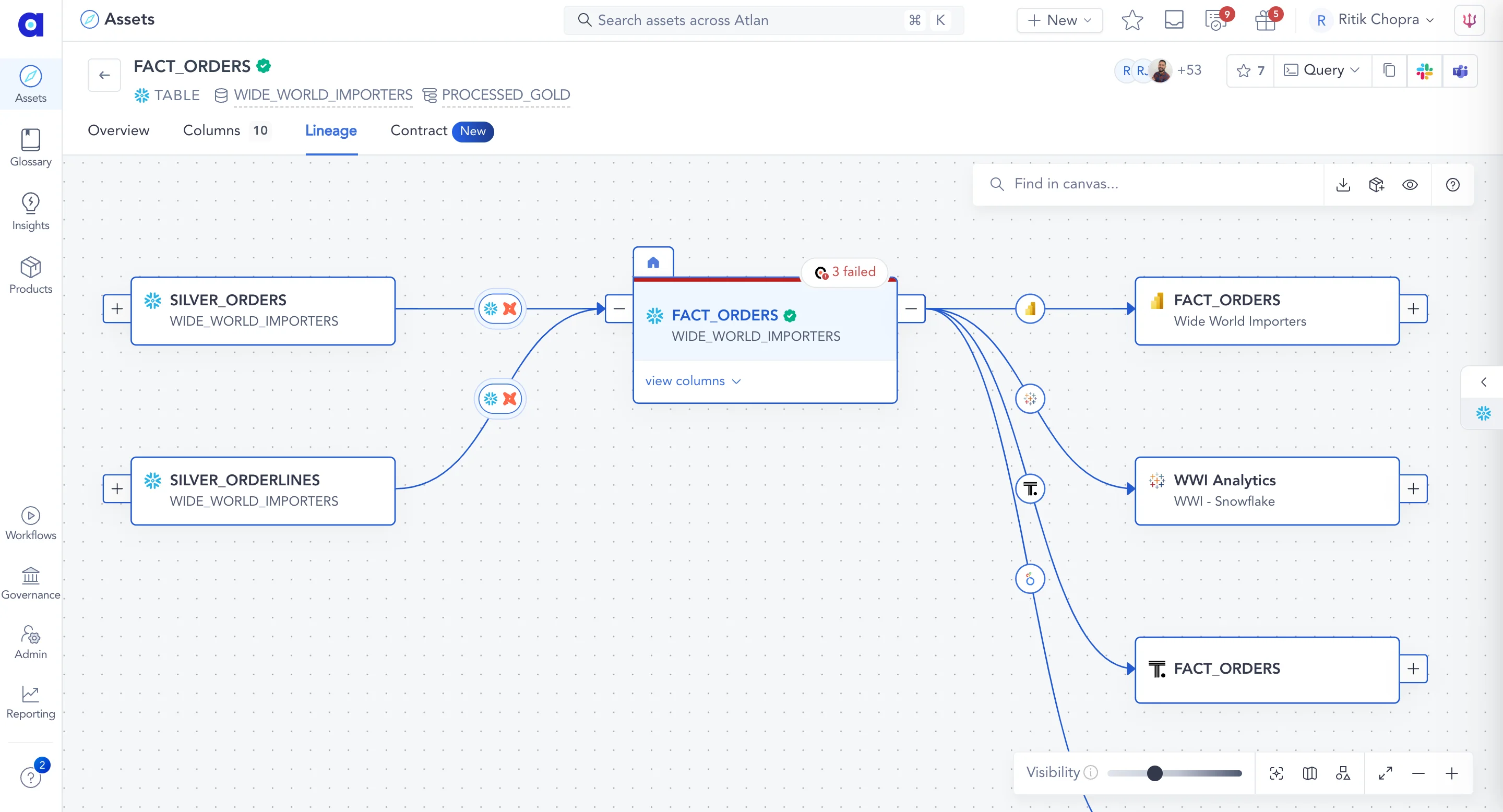Image resolution: width=1503 pixels, height=812 pixels.
Task: Open PROCESSED_GOLD schema link
Action: [x=505, y=95]
